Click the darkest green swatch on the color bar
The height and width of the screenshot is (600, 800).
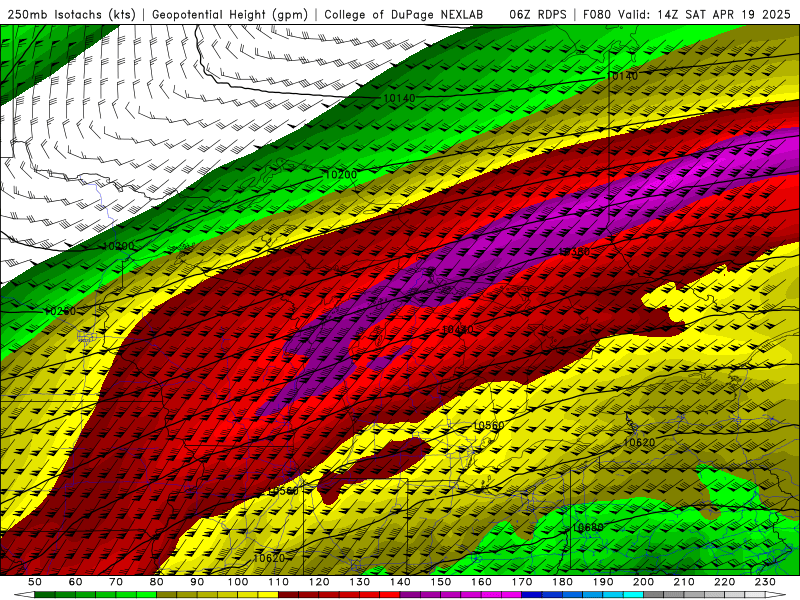44,595
